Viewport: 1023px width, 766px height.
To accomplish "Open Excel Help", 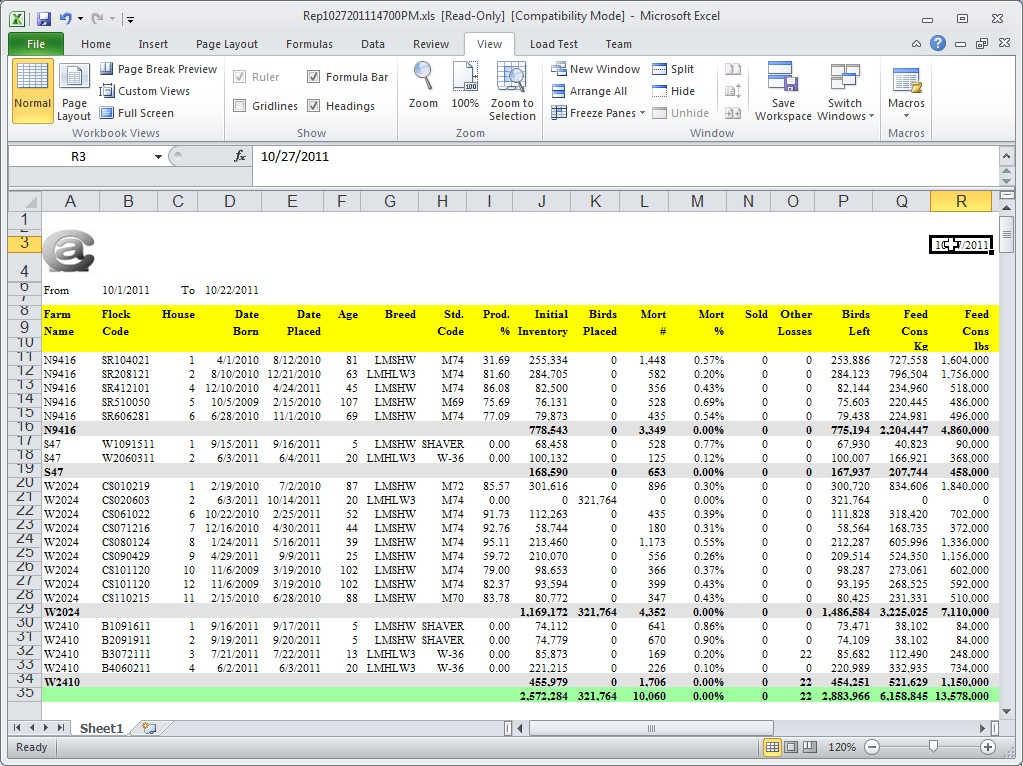I will 938,44.
